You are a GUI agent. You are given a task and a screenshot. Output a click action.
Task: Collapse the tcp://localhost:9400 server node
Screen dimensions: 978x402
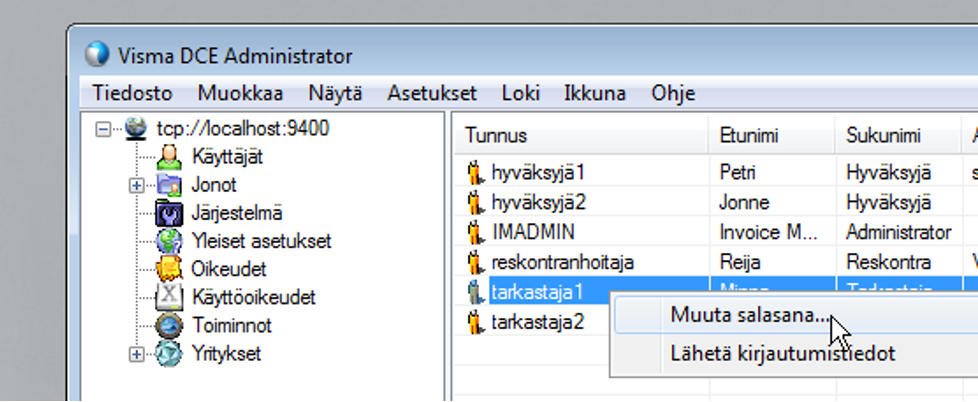[x=104, y=129]
